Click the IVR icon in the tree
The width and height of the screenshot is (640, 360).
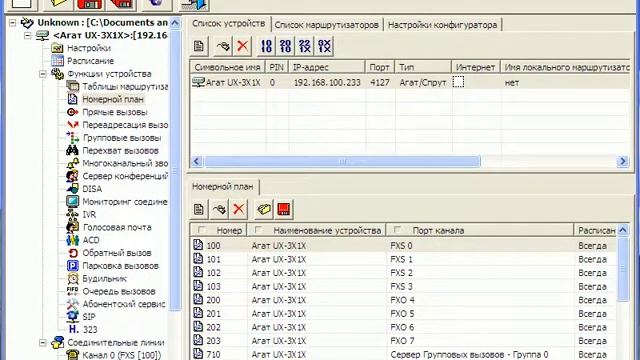[x=72, y=214]
